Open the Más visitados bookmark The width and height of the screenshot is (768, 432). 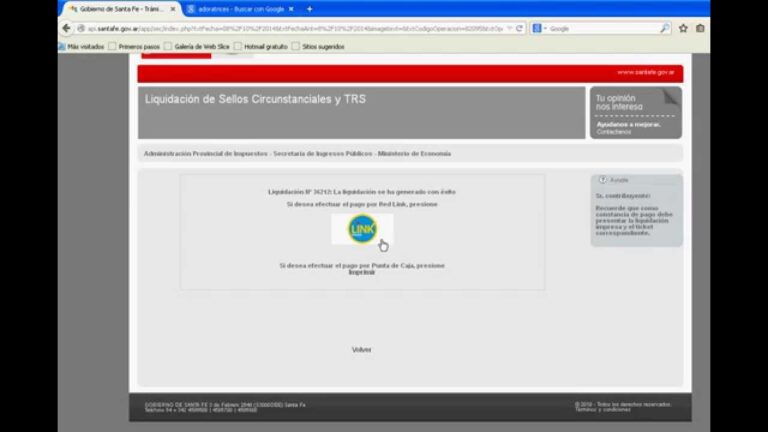pos(81,47)
